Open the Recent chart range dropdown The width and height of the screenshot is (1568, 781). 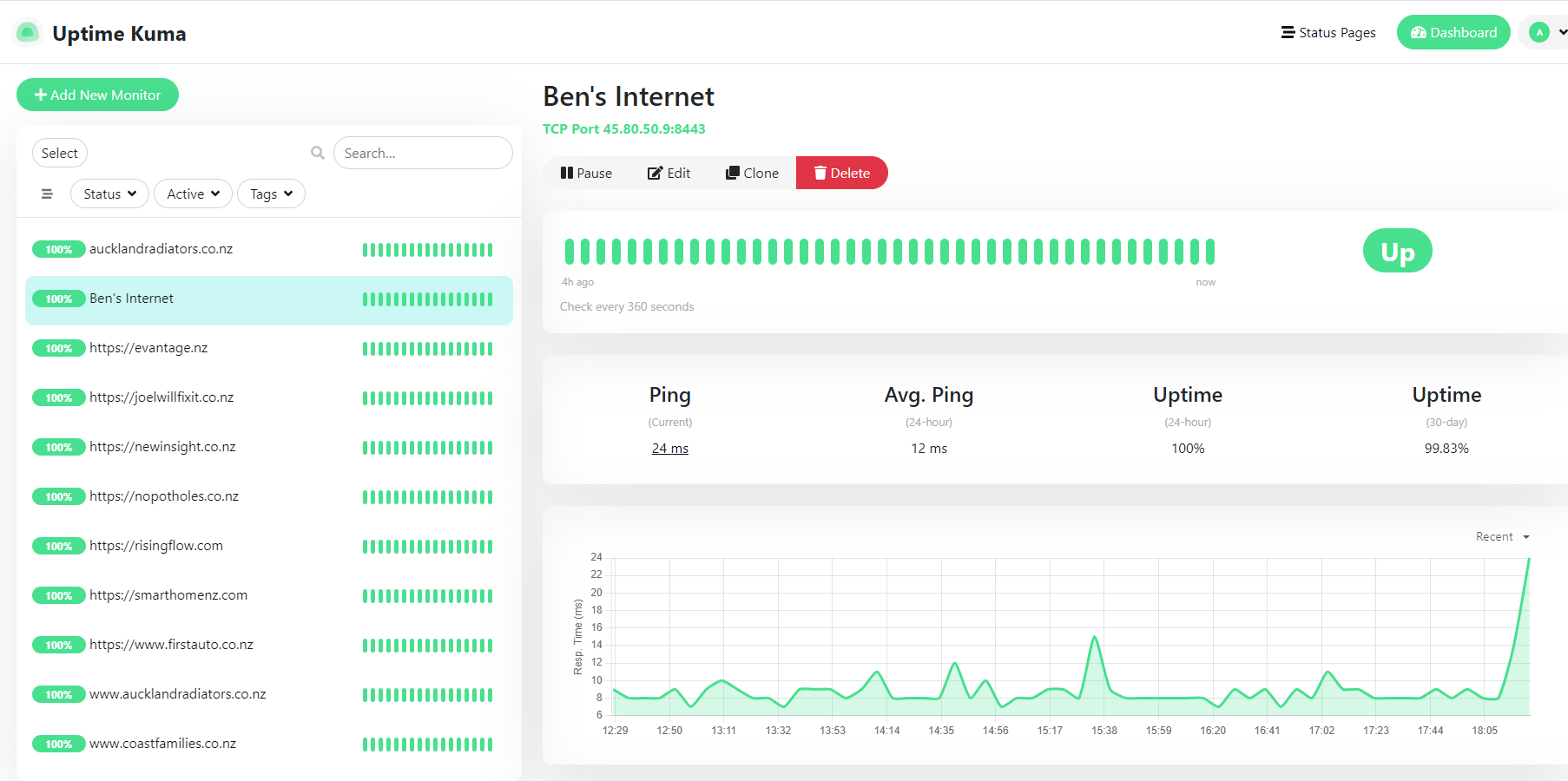1502,537
